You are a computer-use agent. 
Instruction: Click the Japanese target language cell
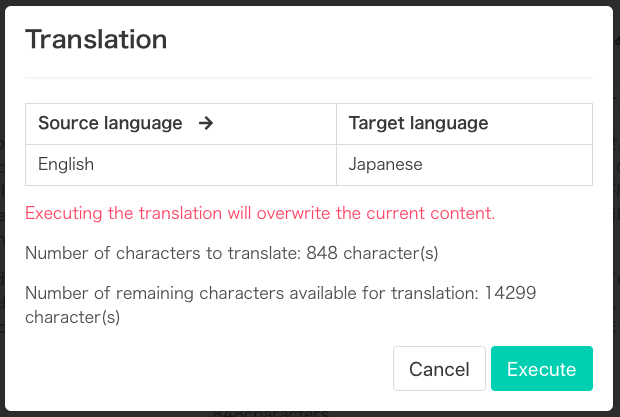click(x=464, y=165)
